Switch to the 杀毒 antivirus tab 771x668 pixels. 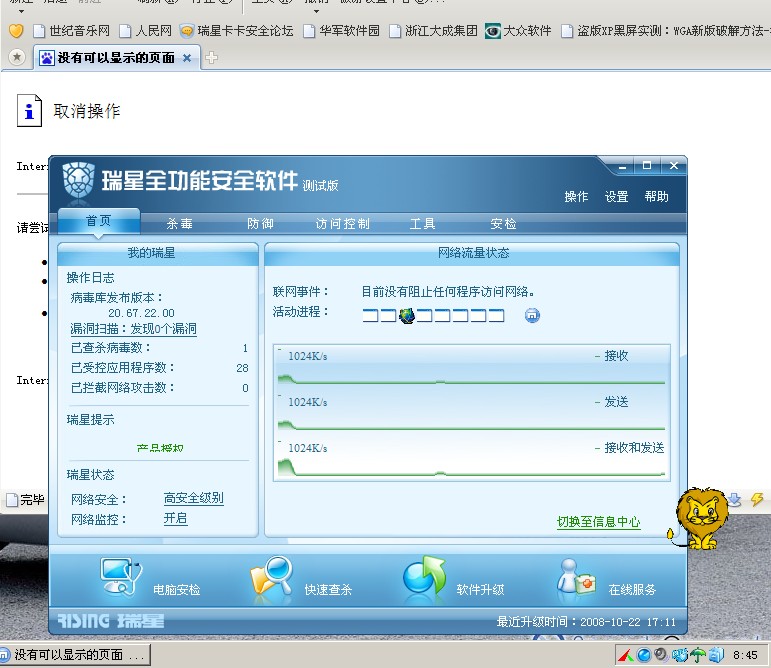click(179, 224)
